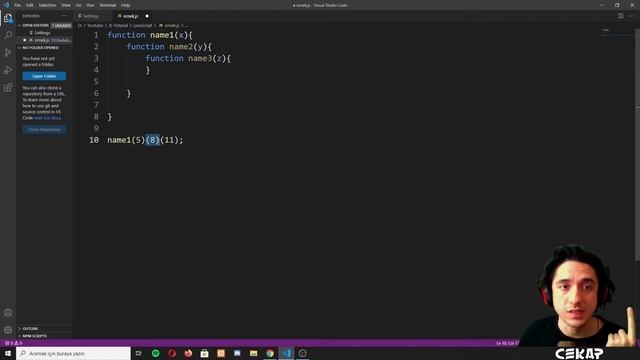
Task: Open the editor More Actions ellipsis
Action: [631, 16]
